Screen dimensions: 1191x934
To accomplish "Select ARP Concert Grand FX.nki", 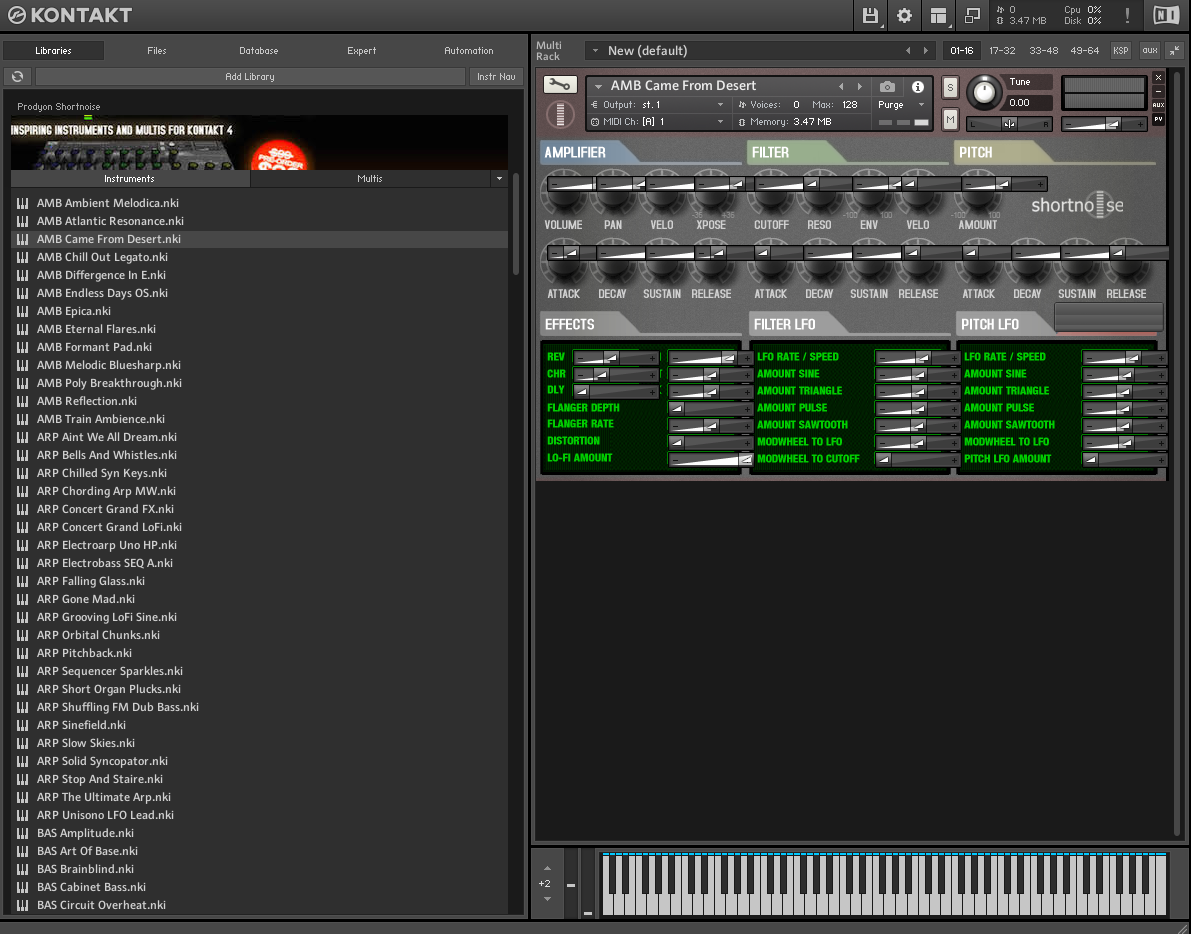I will (x=259, y=510).
